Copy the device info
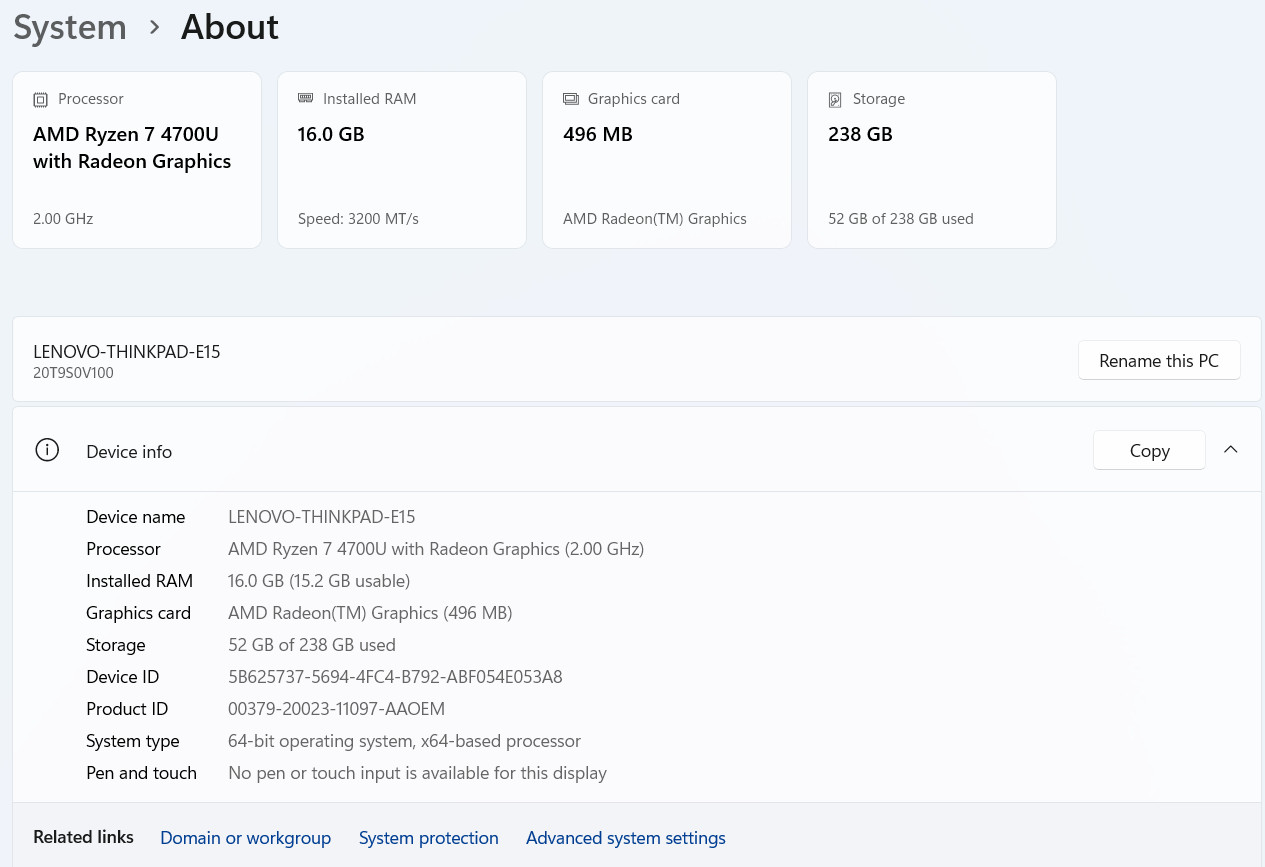The height and width of the screenshot is (867, 1265). [1149, 450]
